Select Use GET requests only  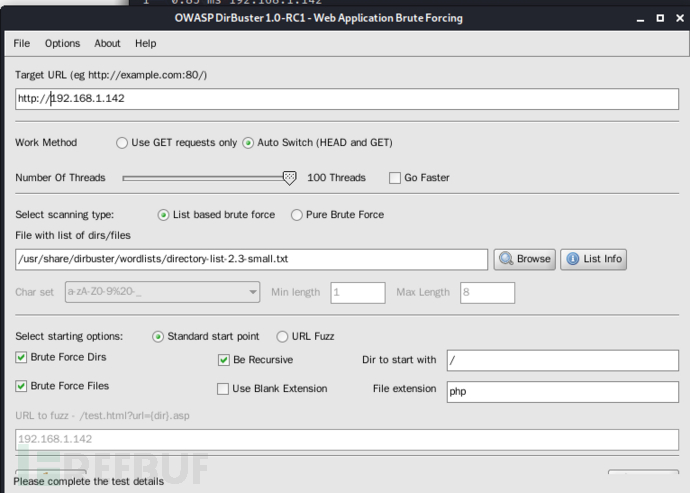[122, 143]
